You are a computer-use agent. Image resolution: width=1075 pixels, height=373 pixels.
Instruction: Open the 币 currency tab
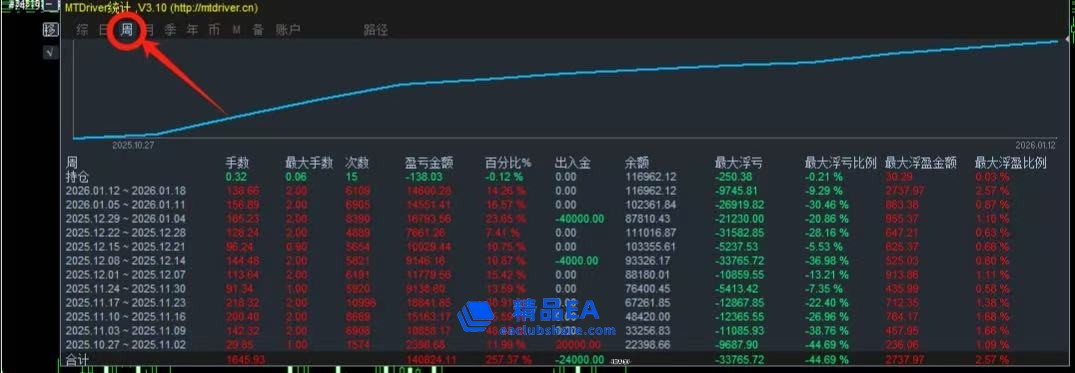215,29
